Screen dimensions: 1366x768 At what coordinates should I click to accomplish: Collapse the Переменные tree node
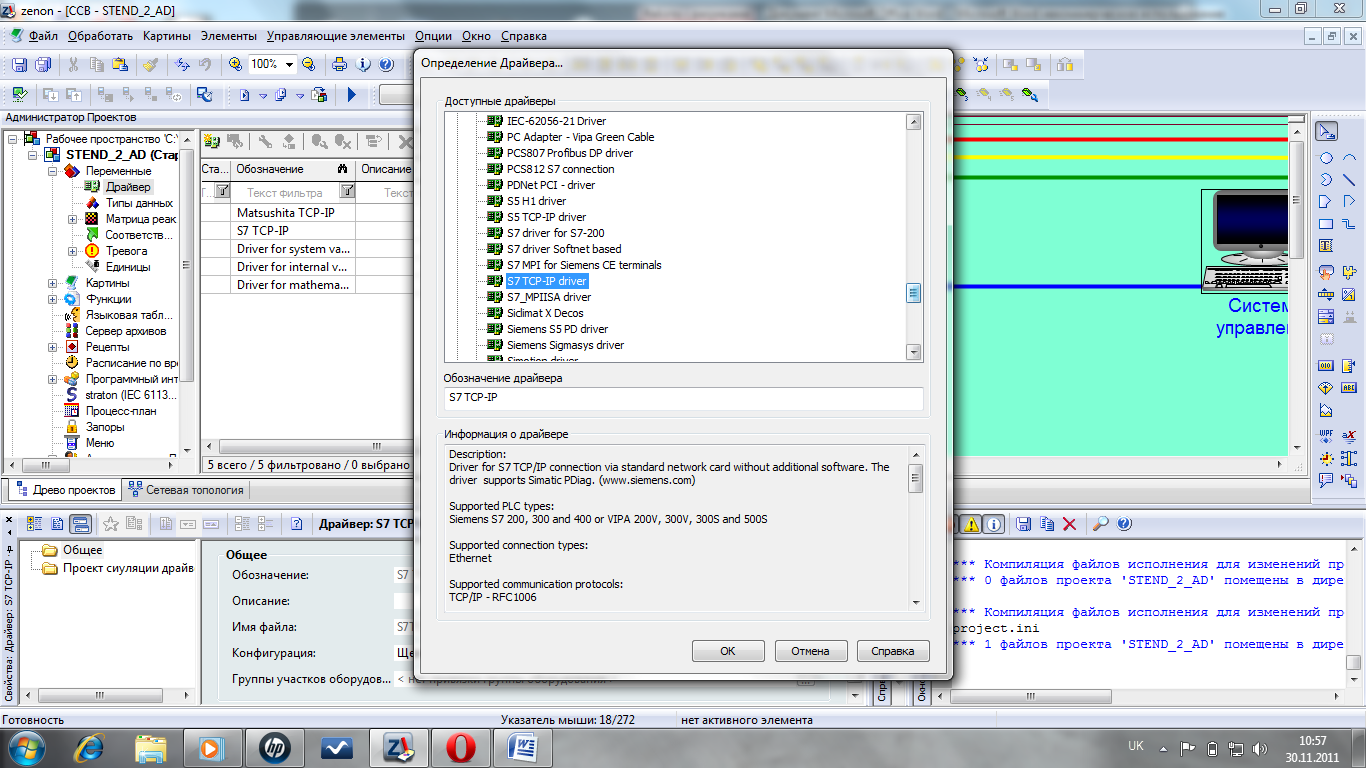[53, 171]
